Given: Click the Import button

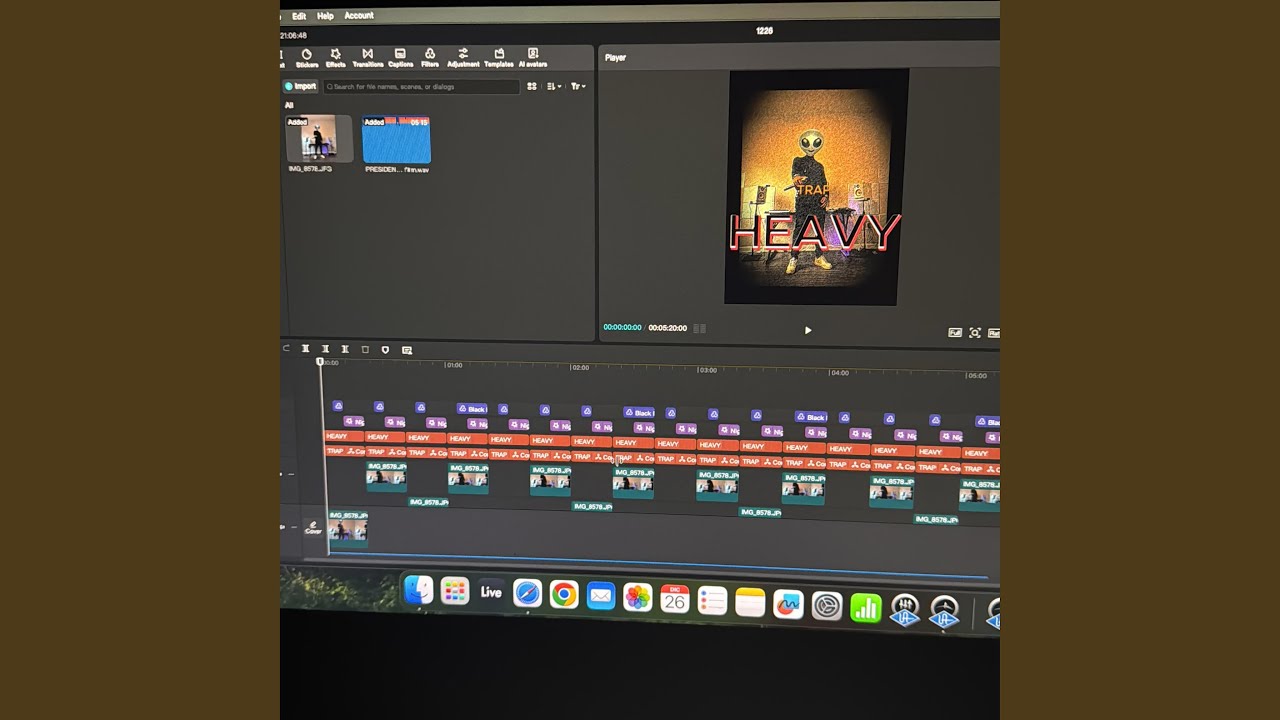Looking at the screenshot, I should [x=300, y=86].
